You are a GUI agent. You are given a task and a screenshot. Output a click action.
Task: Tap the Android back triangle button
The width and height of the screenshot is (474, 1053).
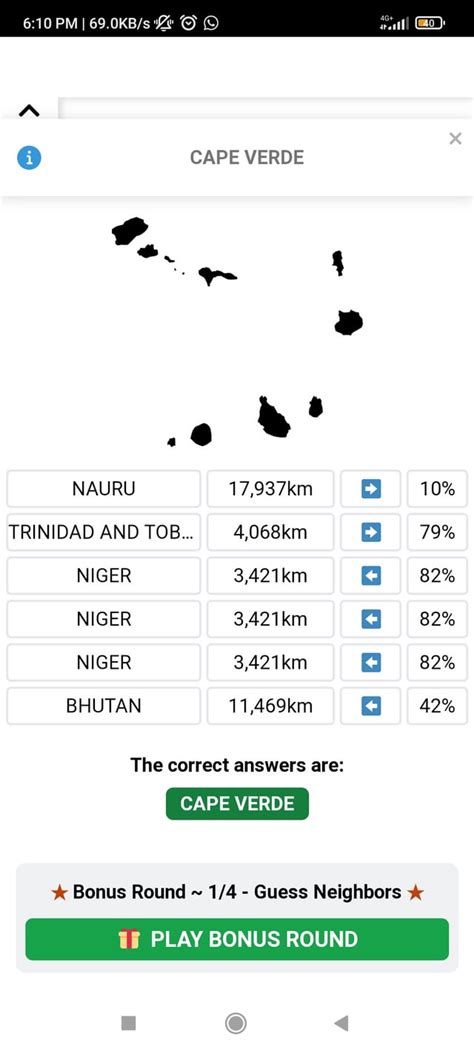click(341, 1023)
